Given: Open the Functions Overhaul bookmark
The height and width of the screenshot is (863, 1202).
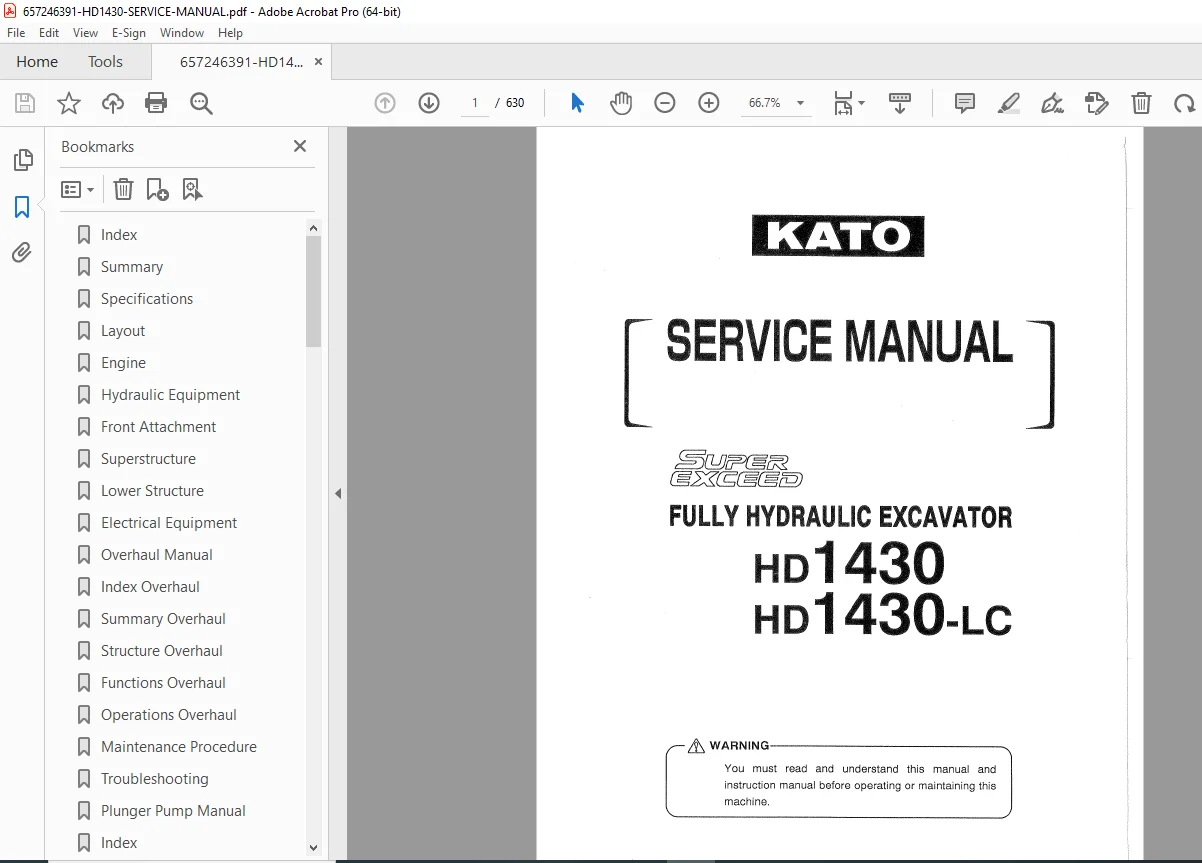Looking at the screenshot, I should [163, 683].
